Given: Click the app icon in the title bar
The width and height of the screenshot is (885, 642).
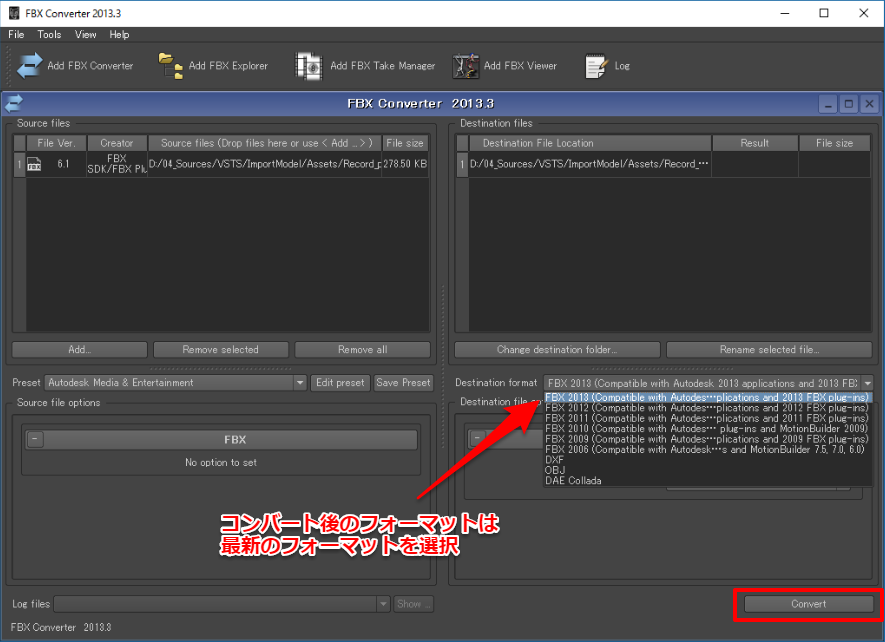Looking at the screenshot, I should pos(14,13).
